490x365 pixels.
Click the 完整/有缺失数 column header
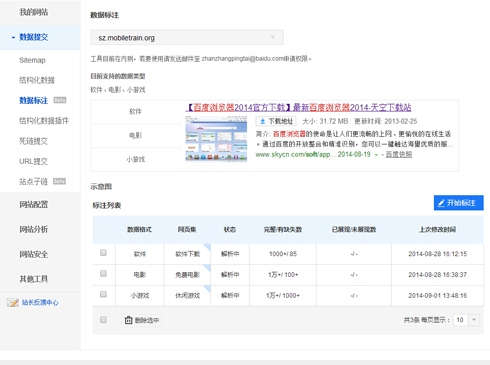tap(283, 229)
